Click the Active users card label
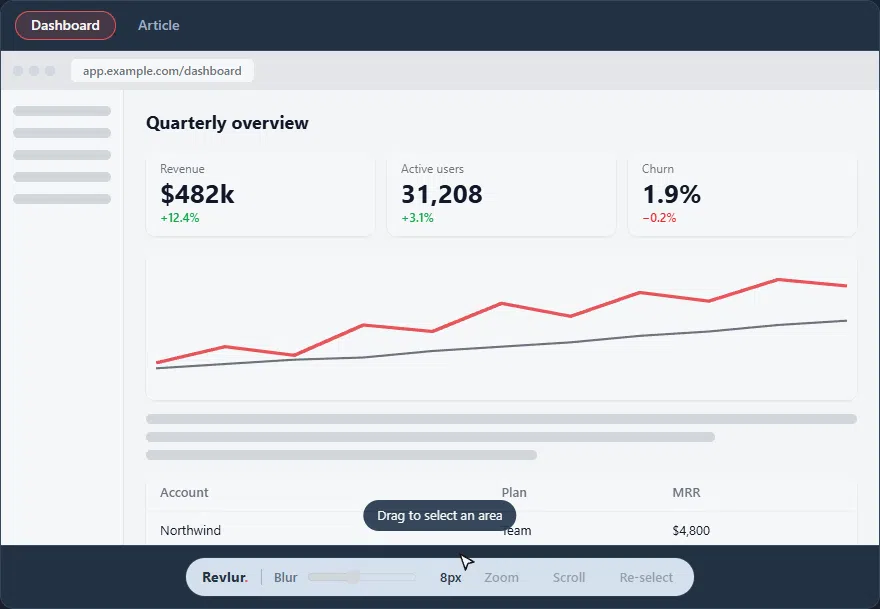 [x=432, y=169]
